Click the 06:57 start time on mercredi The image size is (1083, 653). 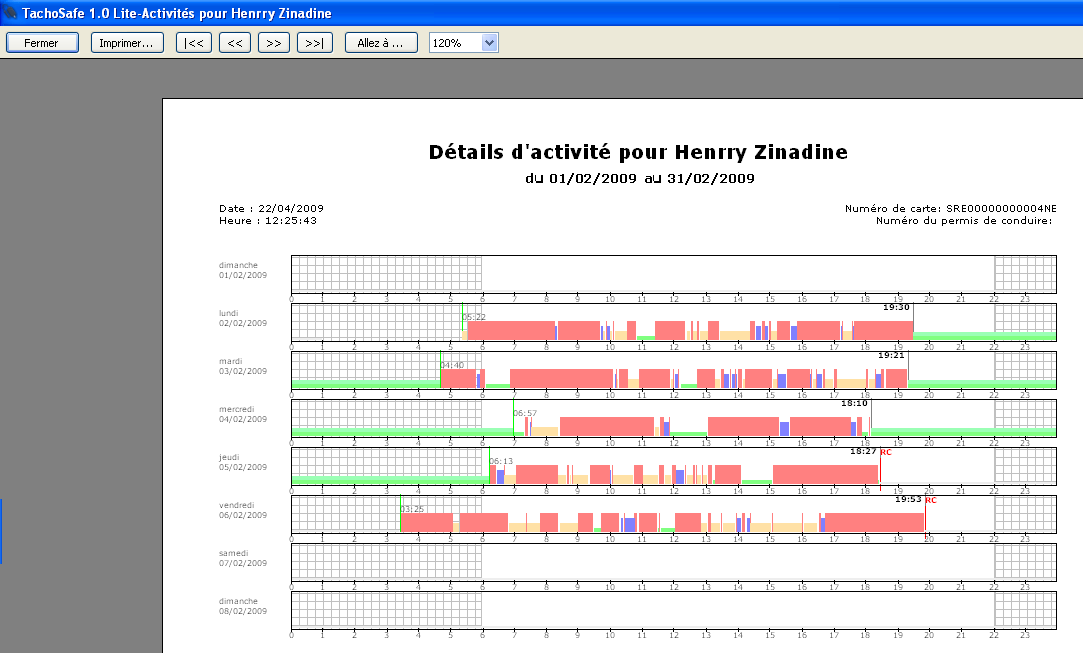(525, 413)
